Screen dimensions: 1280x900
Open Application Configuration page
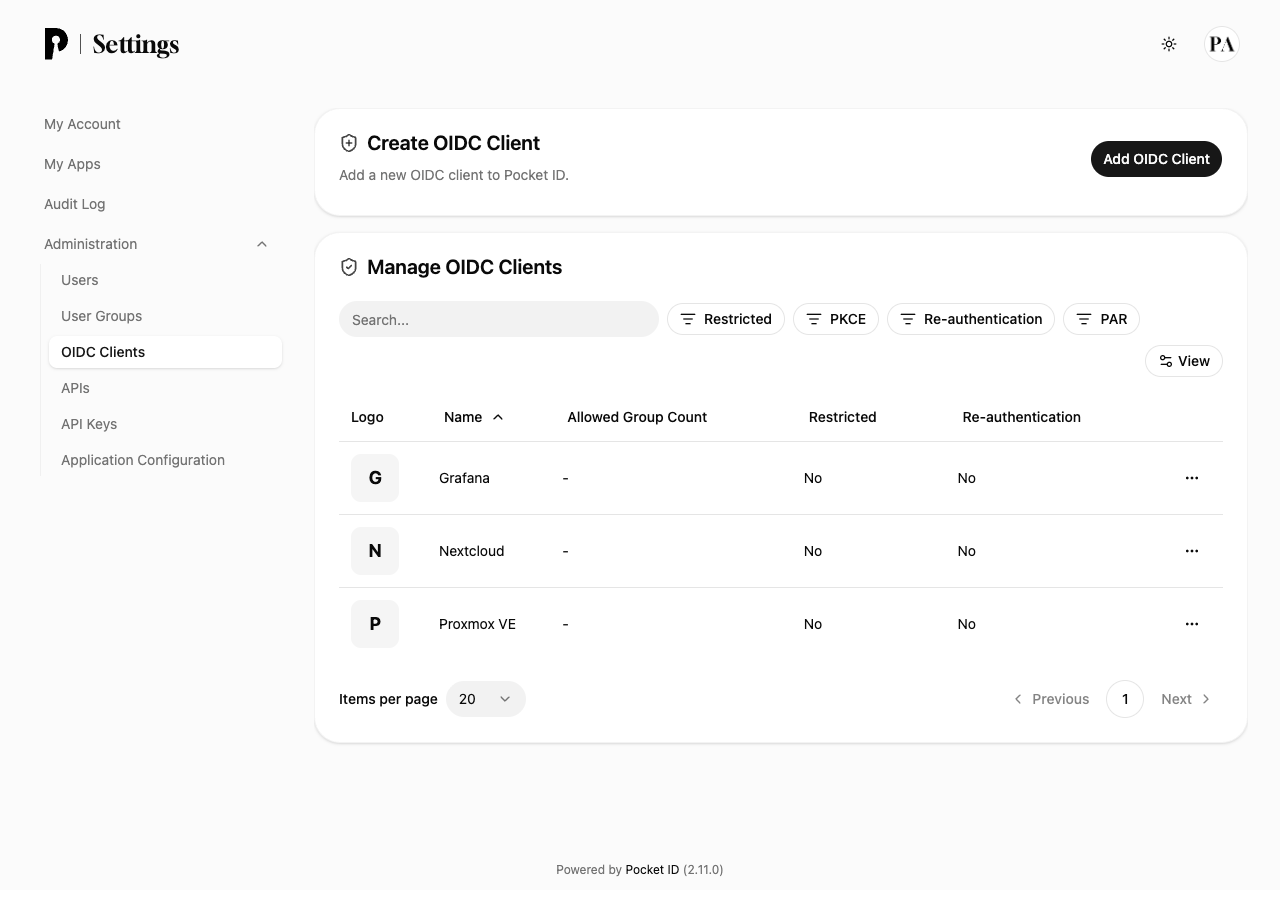143,460
